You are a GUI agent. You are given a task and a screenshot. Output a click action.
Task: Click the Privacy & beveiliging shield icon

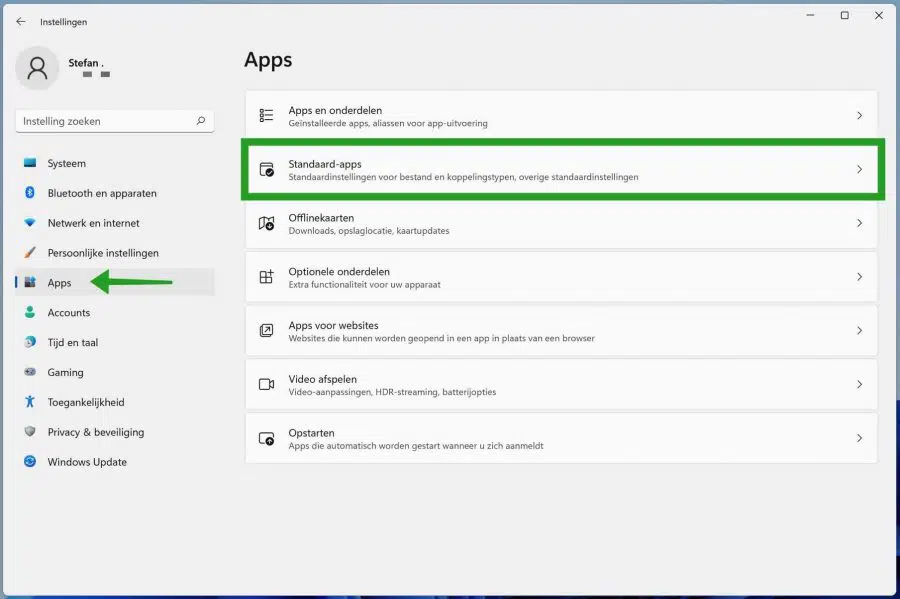tap(30, 431)
